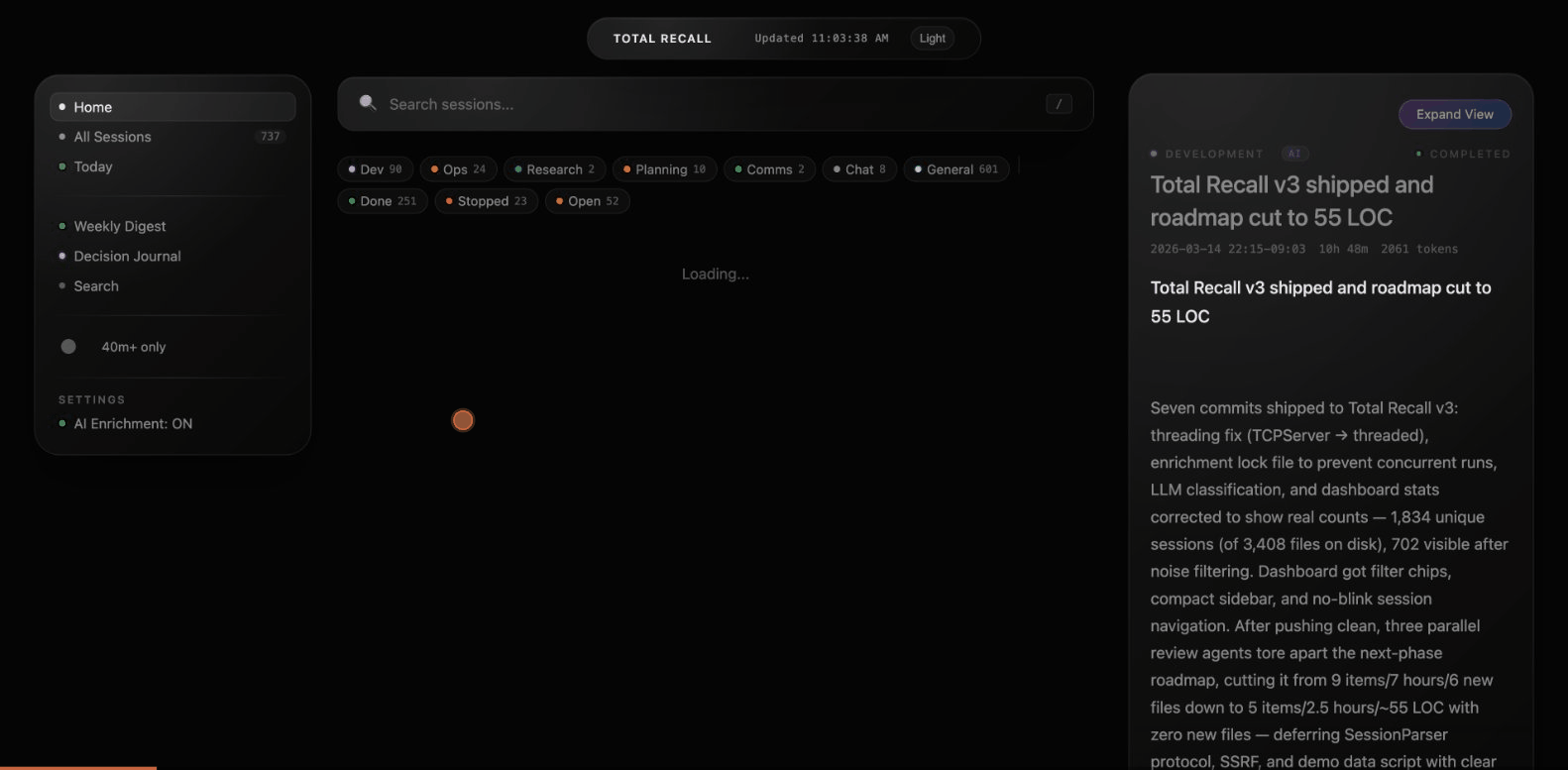Toggle the 40m+ only switch
Screen dimensions: 1568x770
coord(68,347)
